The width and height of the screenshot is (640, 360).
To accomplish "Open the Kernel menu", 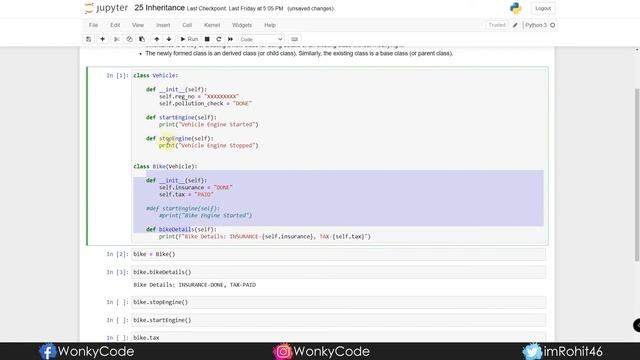I will point(212,25).
